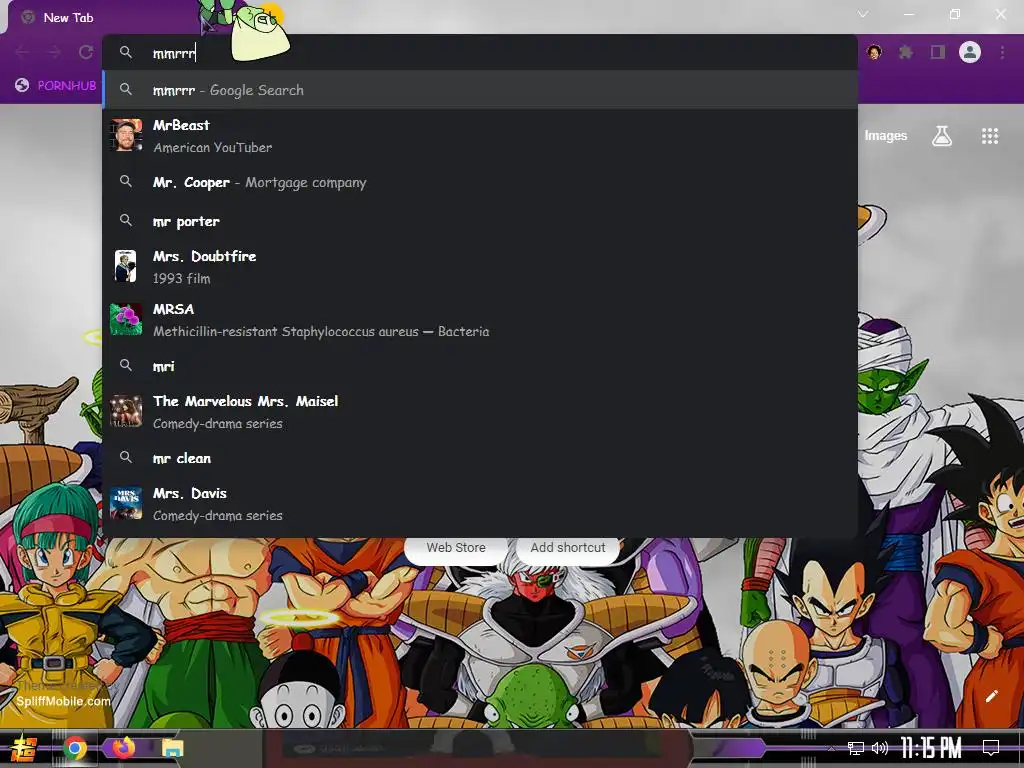Go back with the back arrow
This screenshot has width=1024, height=768.
pos(22,52)
